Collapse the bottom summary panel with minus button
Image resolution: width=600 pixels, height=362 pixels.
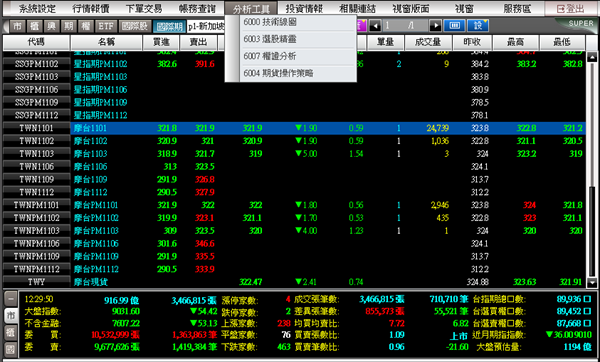10,299
